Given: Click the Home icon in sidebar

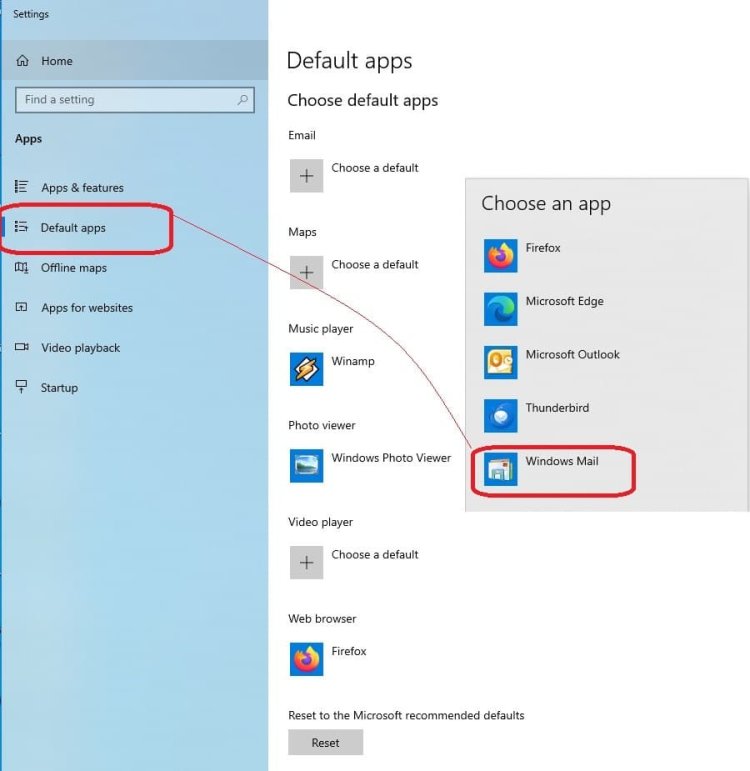Looking at the screenshot, I should tap(22, 61).
